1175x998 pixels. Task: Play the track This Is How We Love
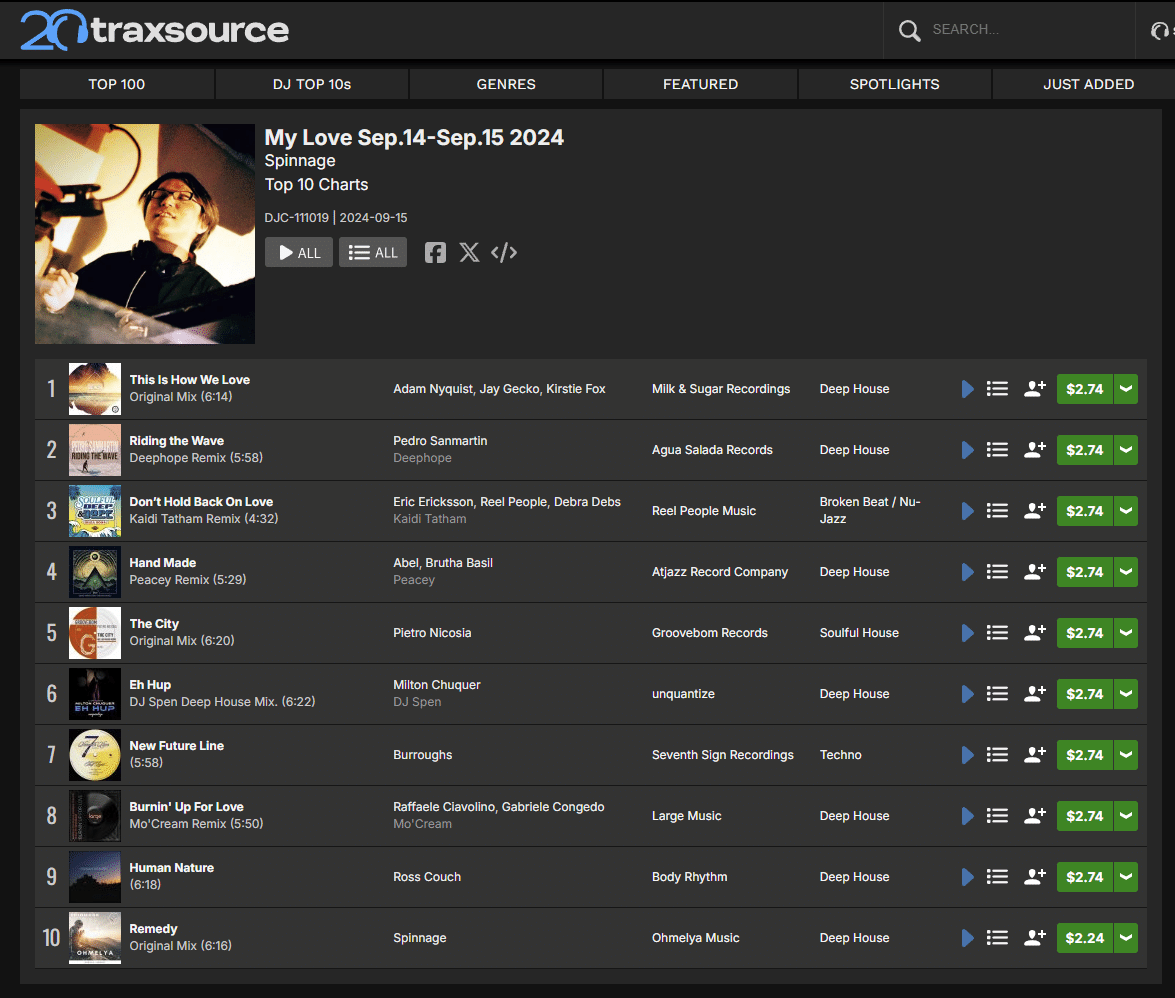point(967,389)
